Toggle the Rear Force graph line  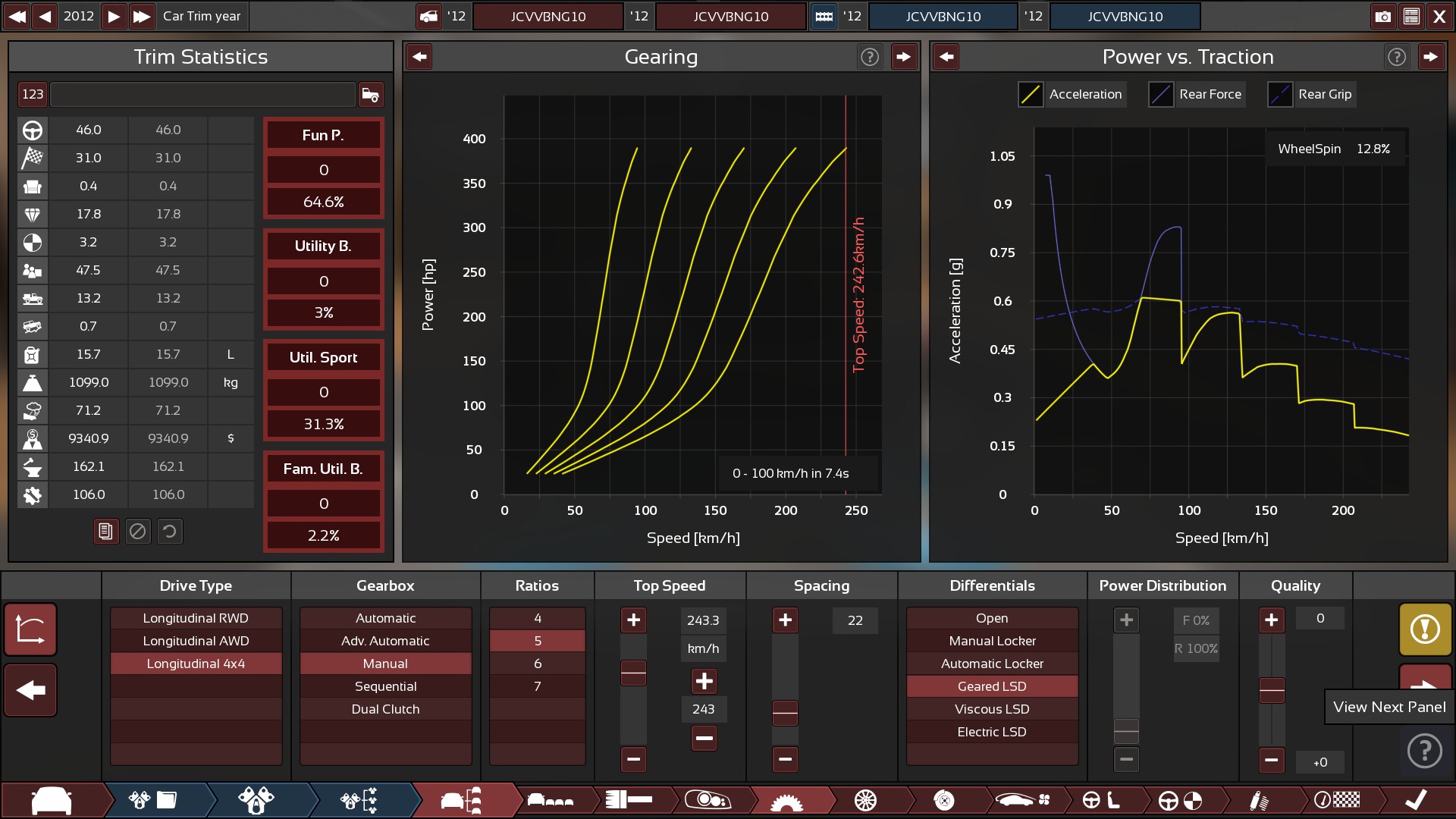(x=1161, y=95)
